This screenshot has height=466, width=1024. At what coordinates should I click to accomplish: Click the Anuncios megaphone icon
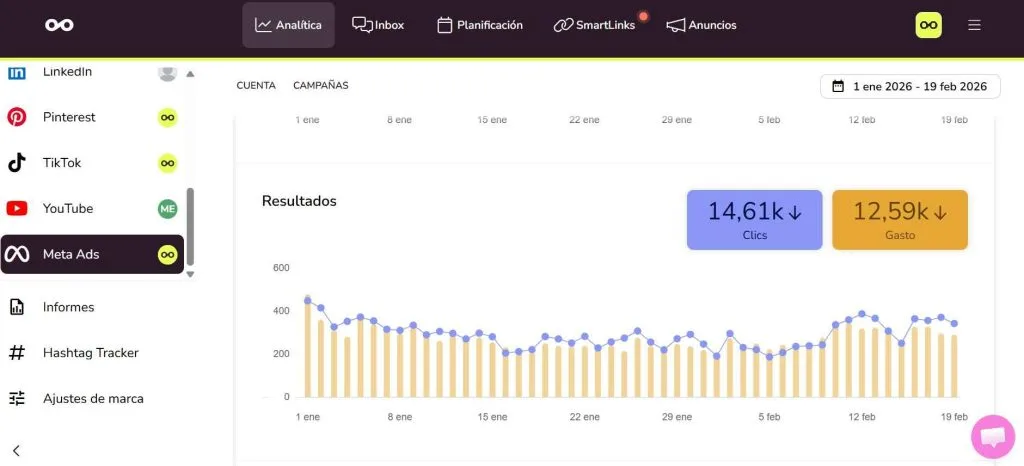pos(676,25)
